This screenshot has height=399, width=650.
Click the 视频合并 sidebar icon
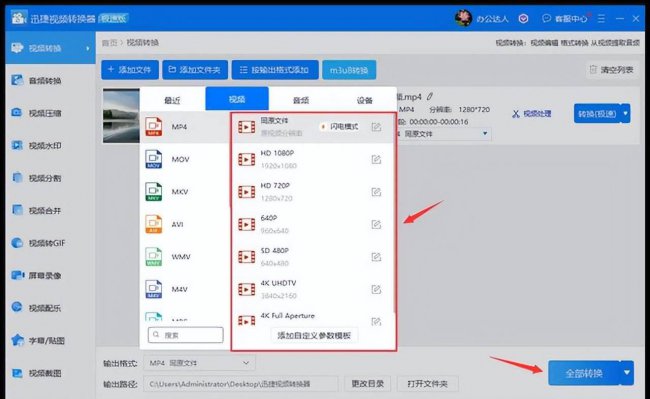click(17, 210)
